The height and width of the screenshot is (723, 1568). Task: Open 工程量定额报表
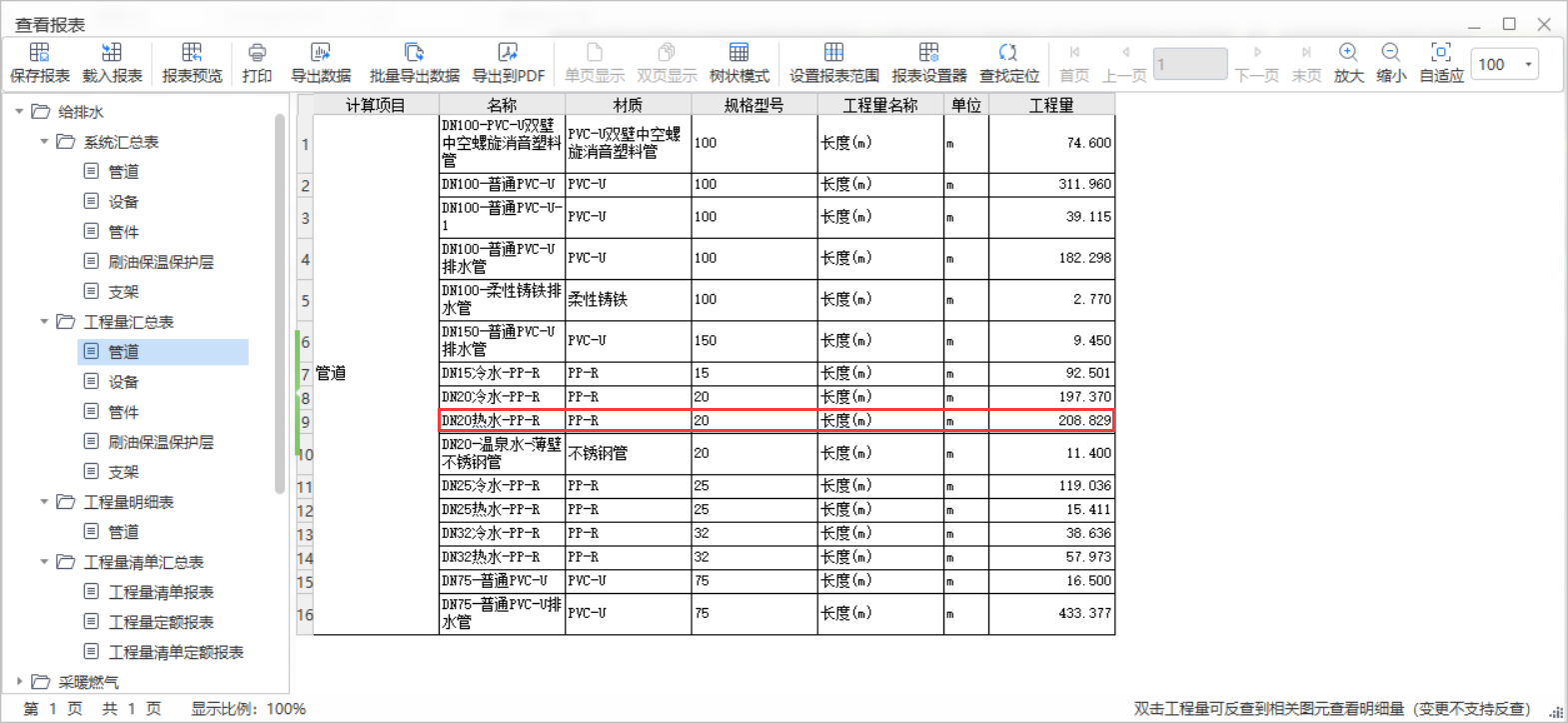(161, 622)
